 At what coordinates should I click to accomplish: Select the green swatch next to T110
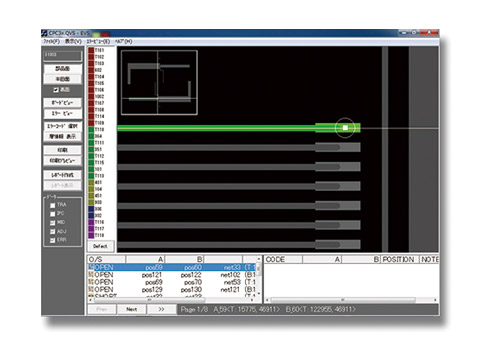91,129
